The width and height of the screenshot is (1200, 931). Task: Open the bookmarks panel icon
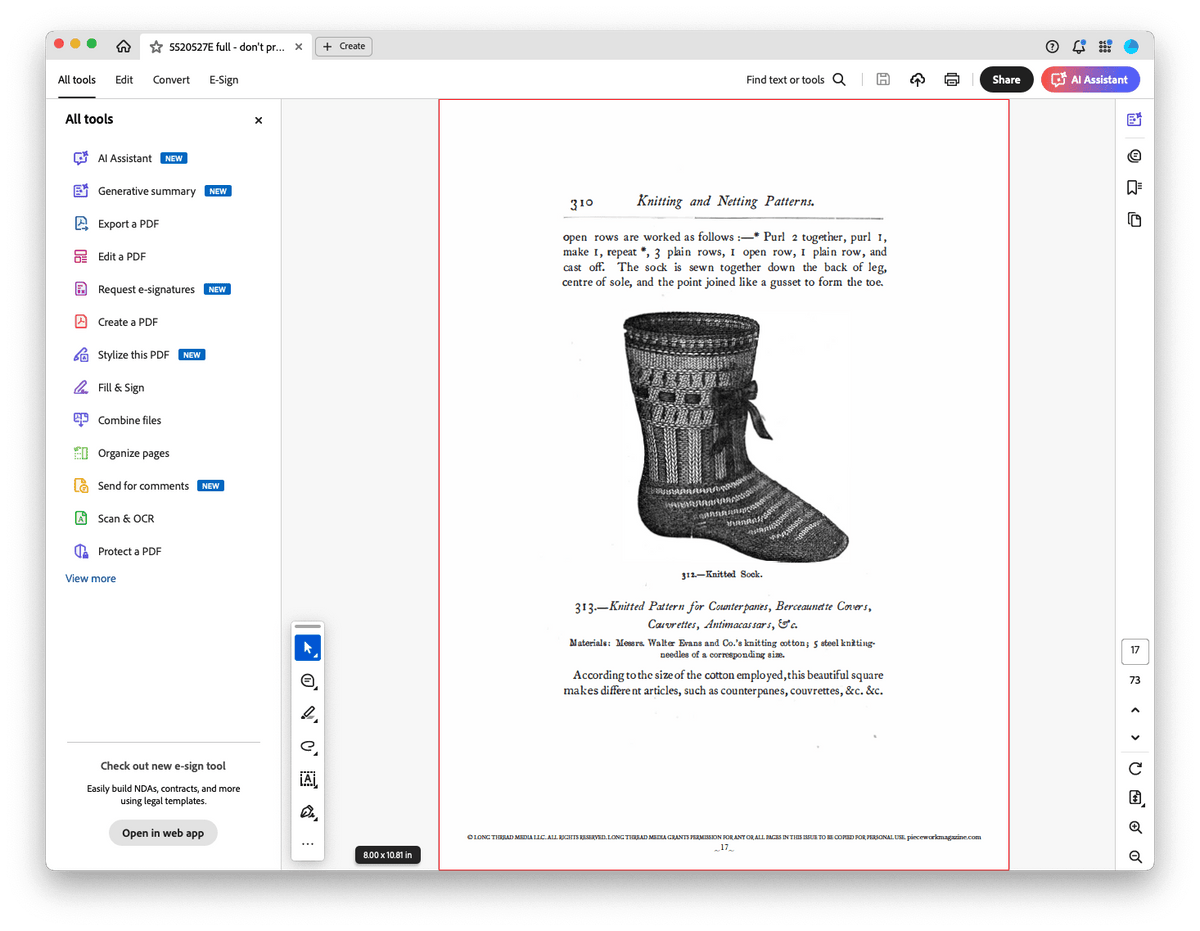1134,188
